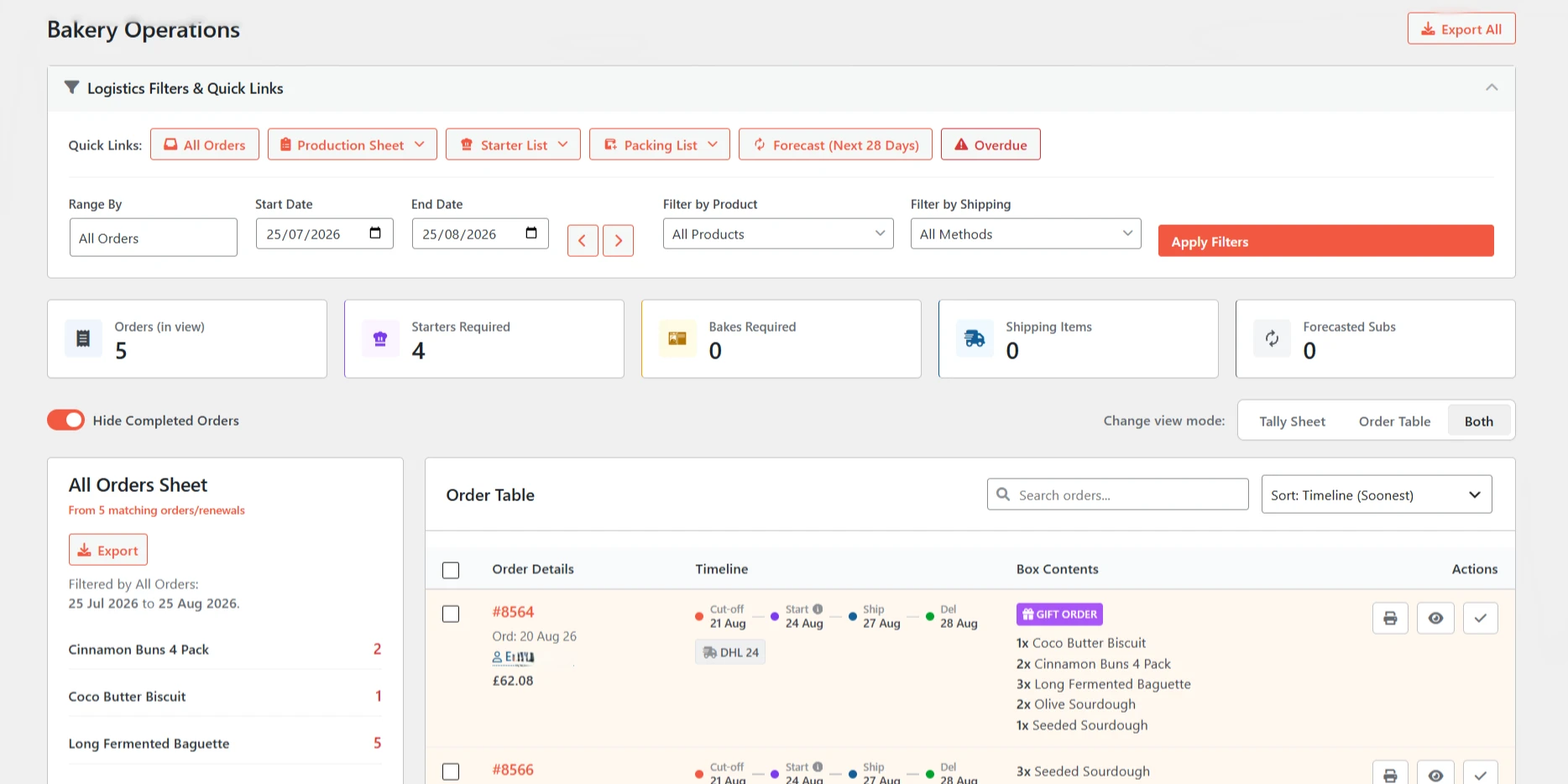Expand the Packing List dropdown
Image resolution: width=1568 pixels, height=784 pixels.
click(x=660, y=144)
